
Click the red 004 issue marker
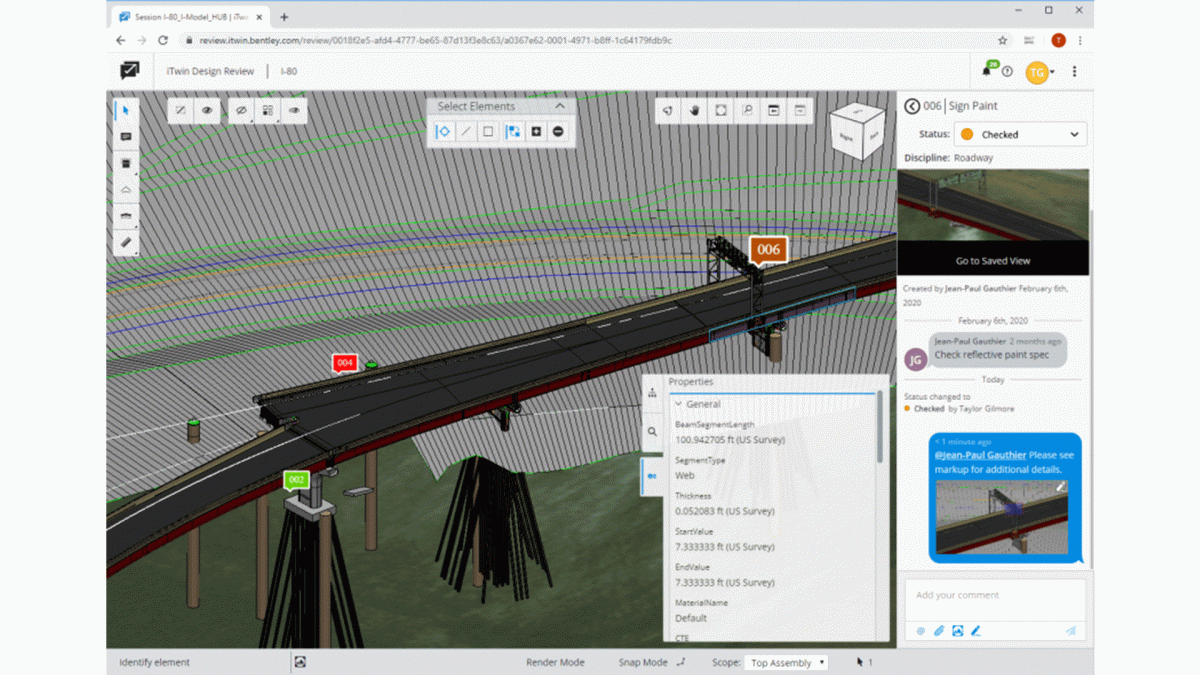click(x=345, y=363)
